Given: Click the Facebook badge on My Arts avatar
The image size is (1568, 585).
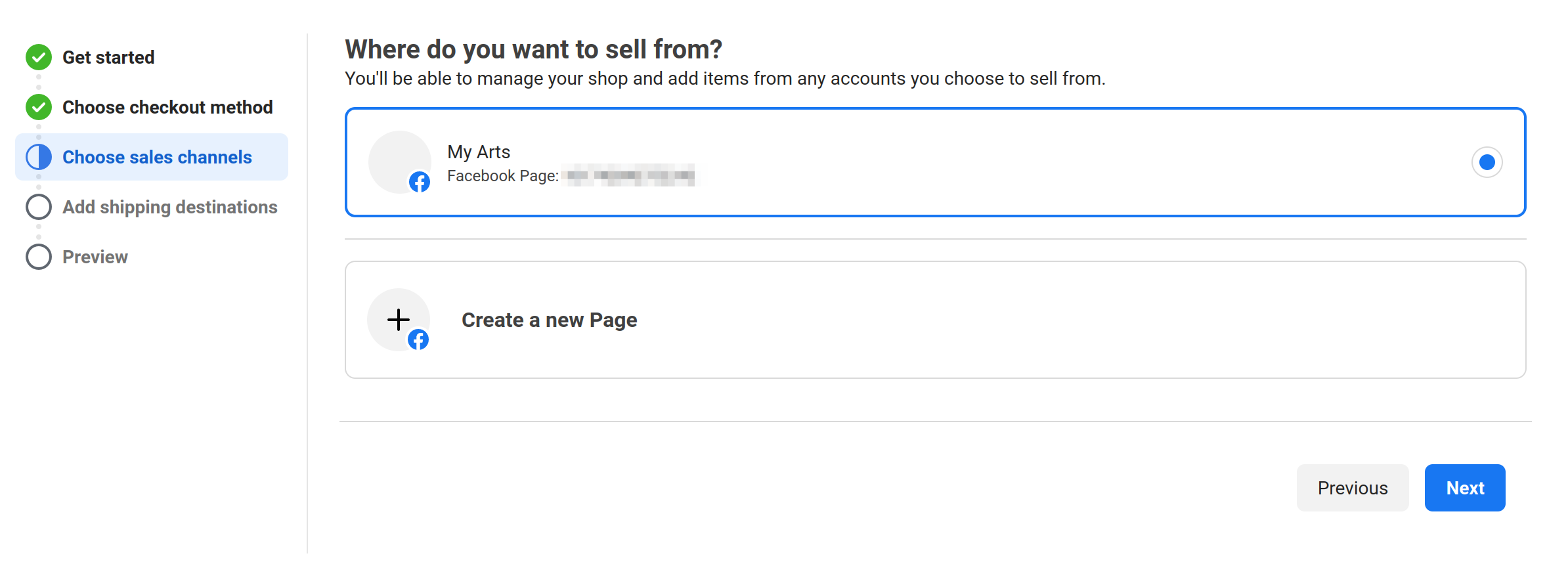Looking at the screenshot, I should [x=420, y=182].
